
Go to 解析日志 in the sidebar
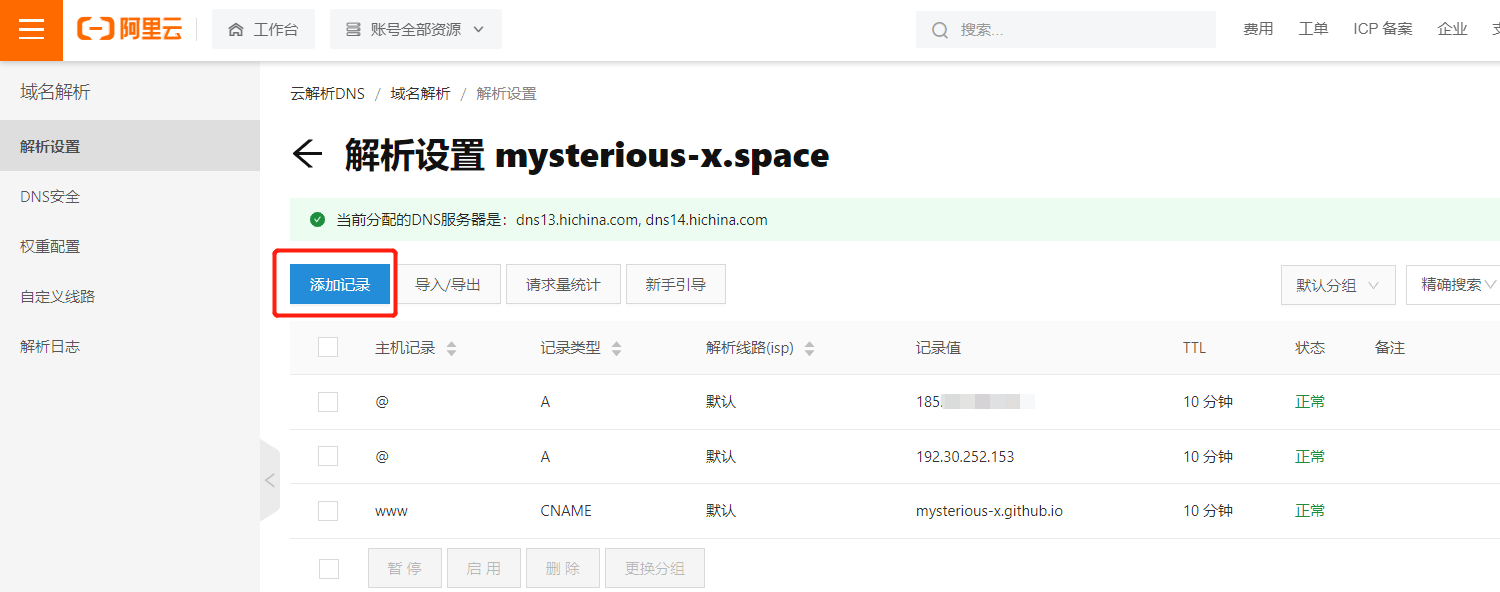click(50, 347)
